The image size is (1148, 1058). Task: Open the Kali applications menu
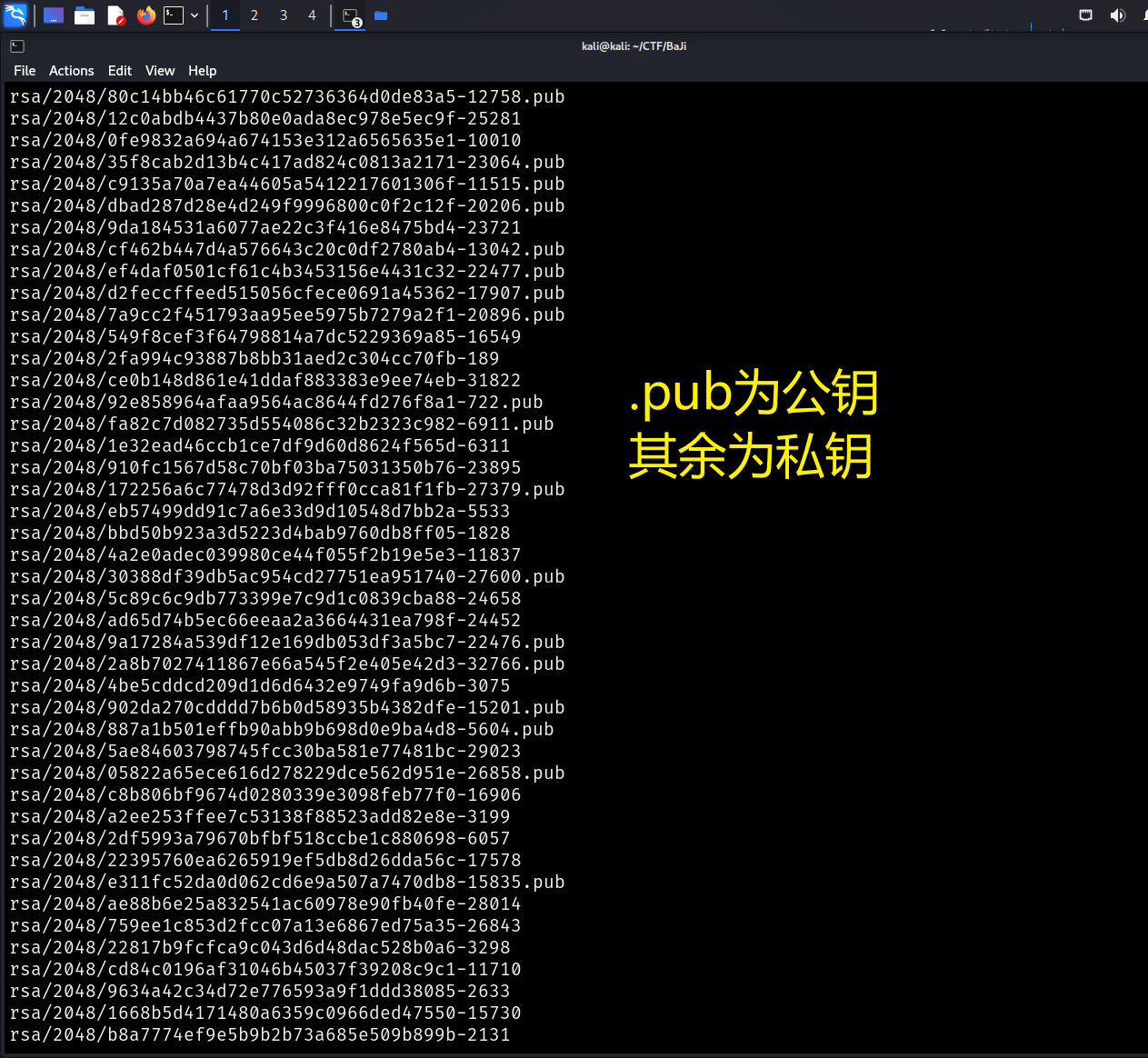coord(15,15)
